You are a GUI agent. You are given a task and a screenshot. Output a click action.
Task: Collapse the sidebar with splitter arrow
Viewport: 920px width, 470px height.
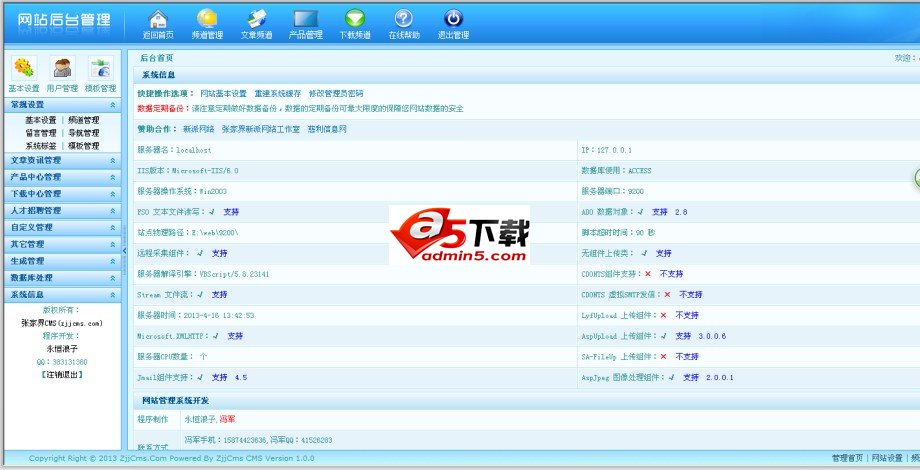124,251
